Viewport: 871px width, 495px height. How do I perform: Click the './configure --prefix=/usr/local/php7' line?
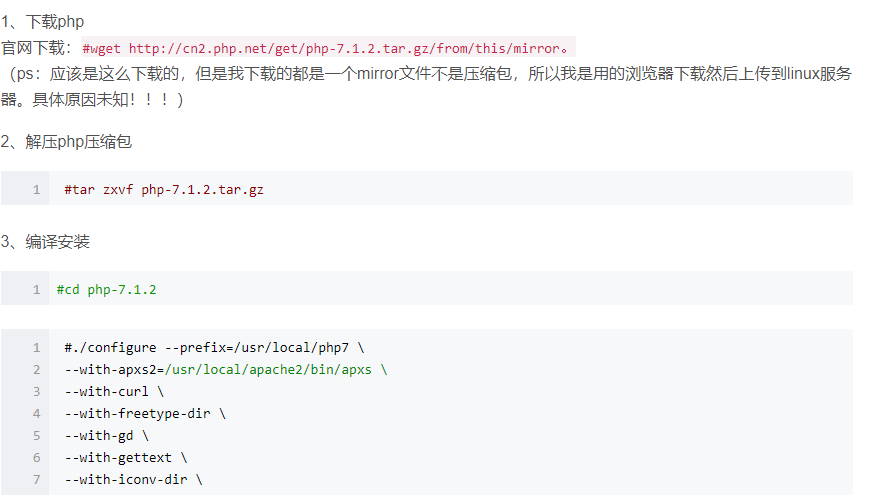(x=214, y=348)
